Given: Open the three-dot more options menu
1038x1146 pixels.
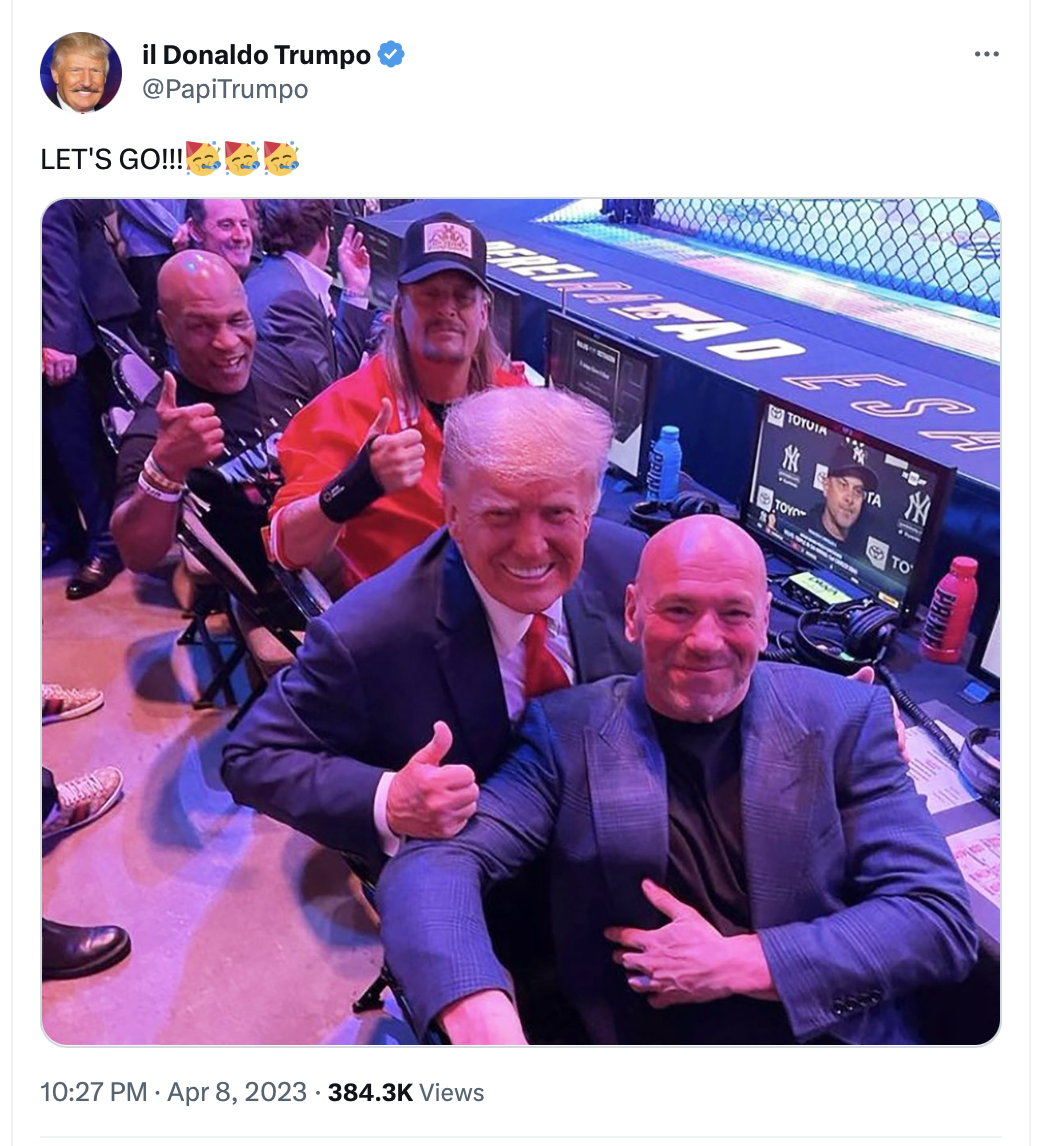Looking at the screenshot, I should [986, 54].
